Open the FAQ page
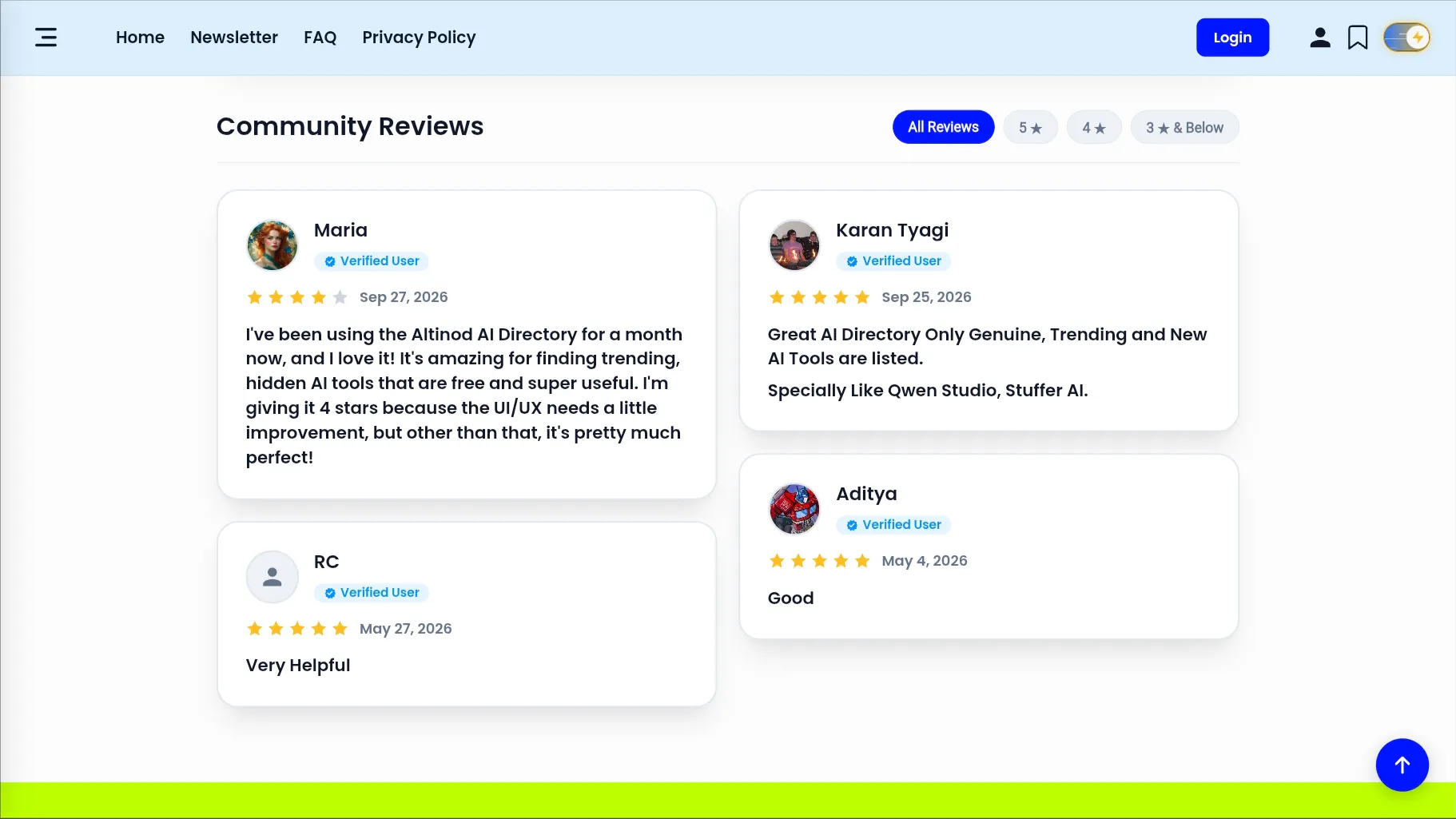 320,38
